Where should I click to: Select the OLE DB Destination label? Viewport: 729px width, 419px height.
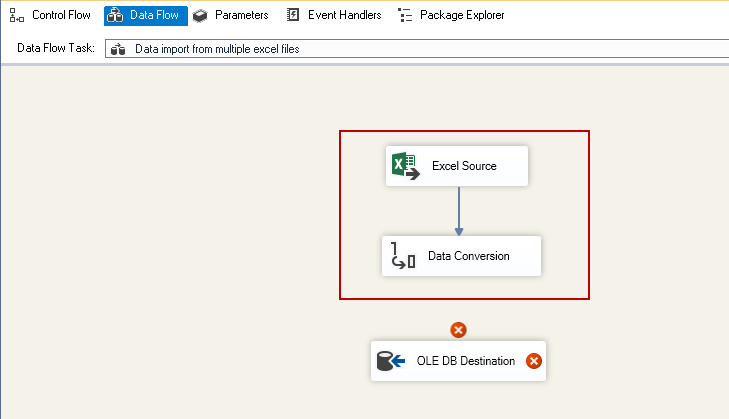pos(466,361)
